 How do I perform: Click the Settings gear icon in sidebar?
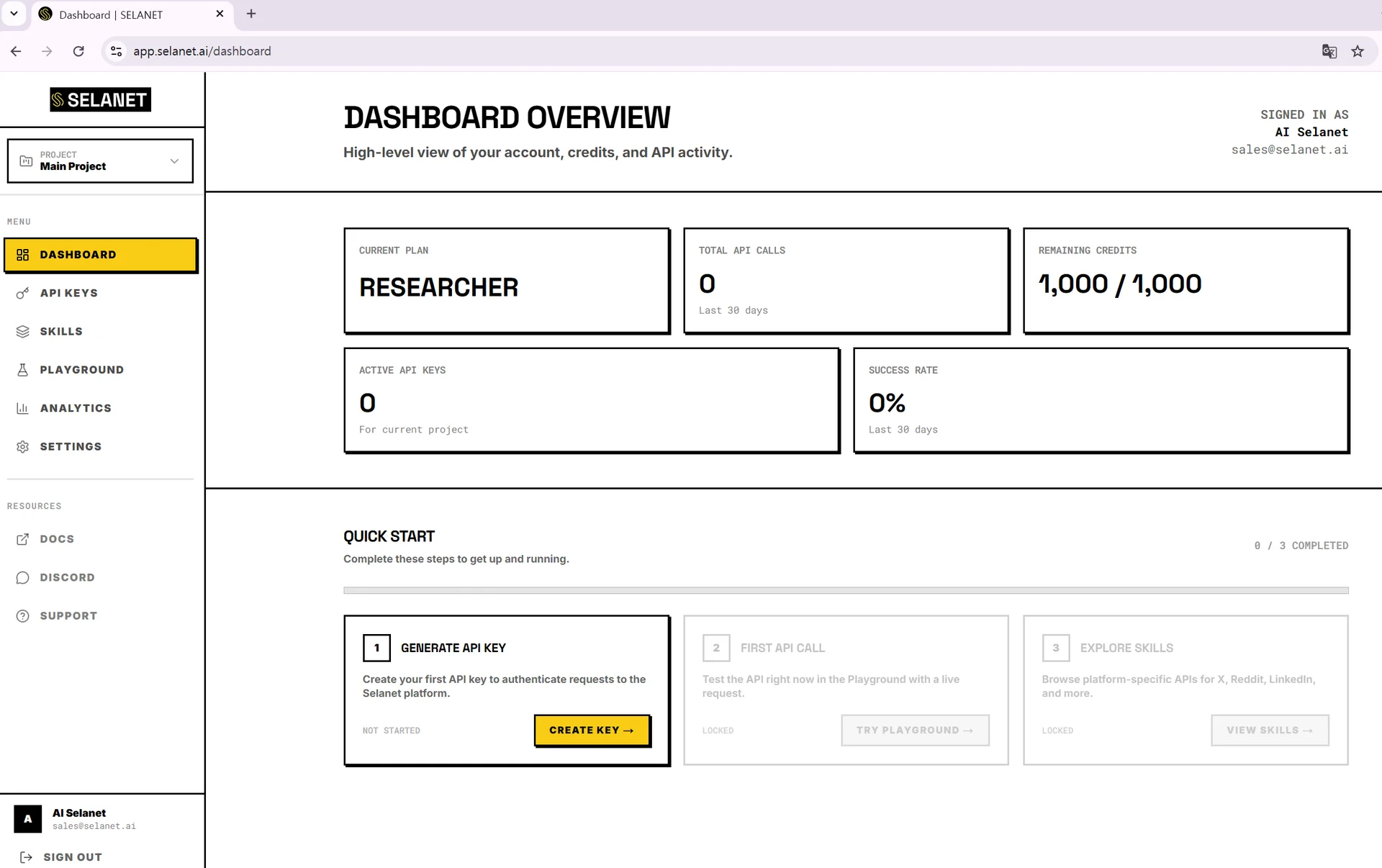tap(23, 447)
